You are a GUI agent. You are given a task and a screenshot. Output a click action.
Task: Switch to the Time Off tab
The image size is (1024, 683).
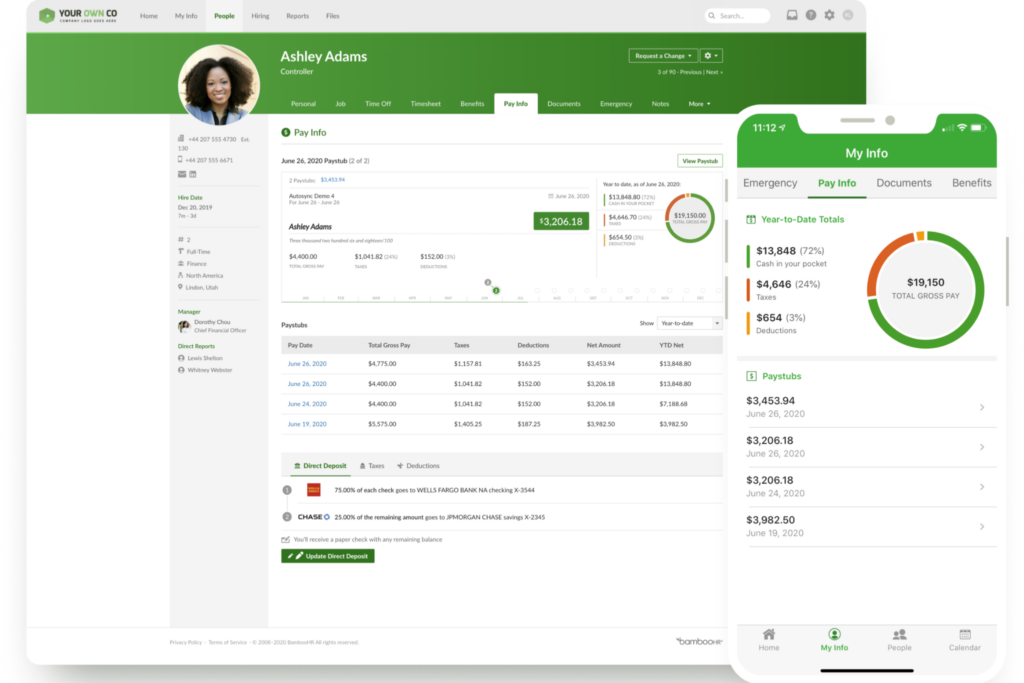click(x=378, y=104)
